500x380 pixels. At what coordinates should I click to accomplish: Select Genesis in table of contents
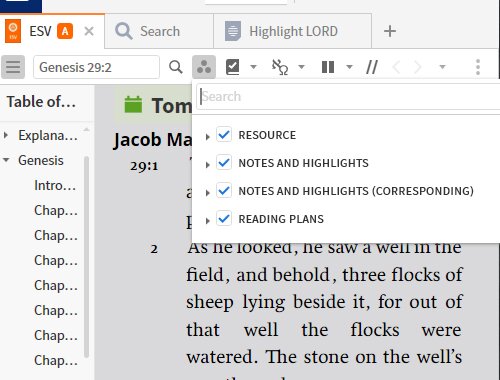tap(41, 160)
